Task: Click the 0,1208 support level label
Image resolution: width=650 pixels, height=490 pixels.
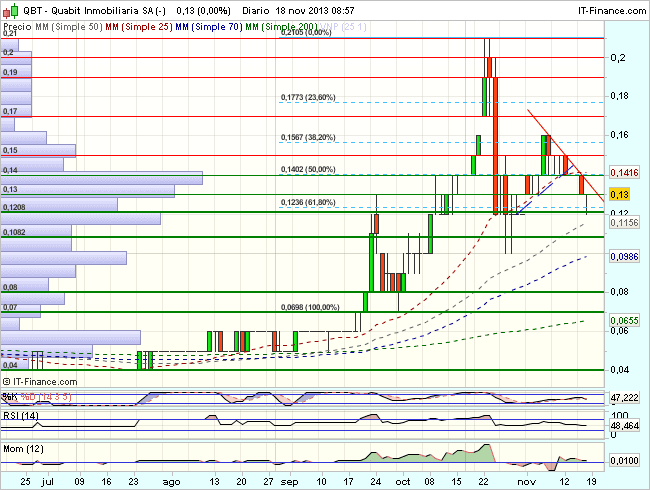Action: click(x=14, y=207)
